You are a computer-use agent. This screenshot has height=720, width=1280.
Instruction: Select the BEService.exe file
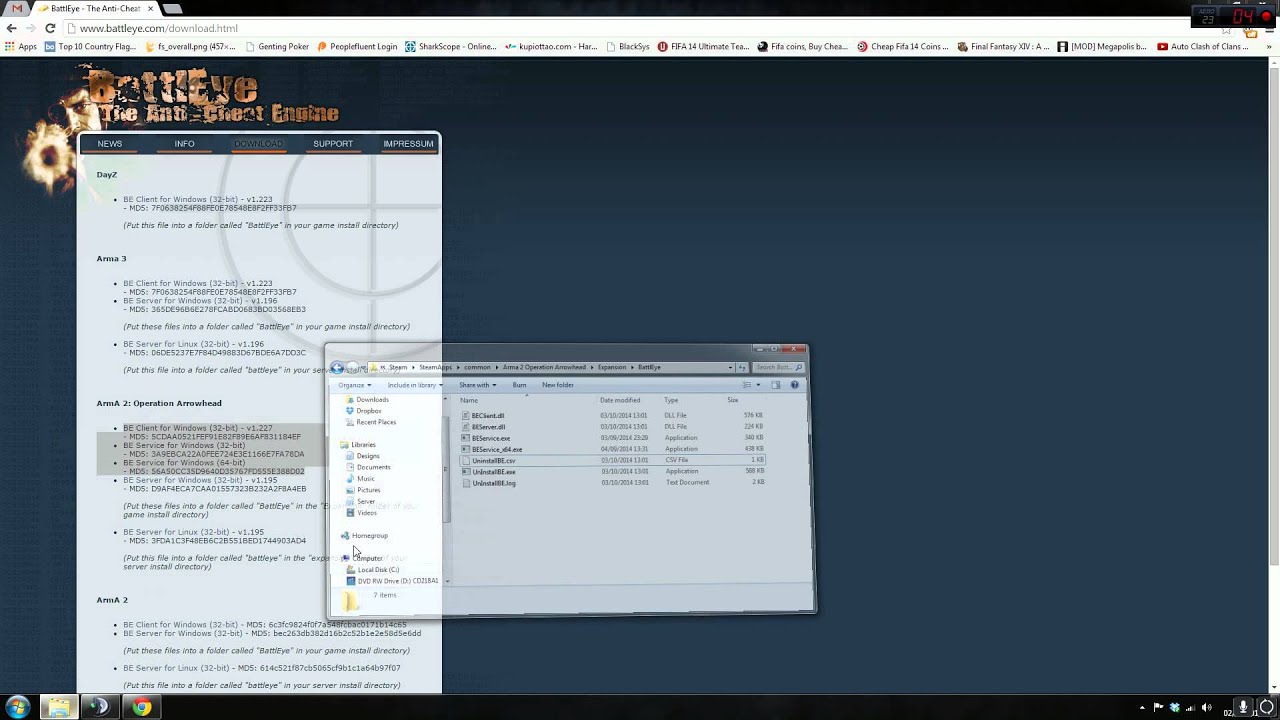[x=486, y=438]
